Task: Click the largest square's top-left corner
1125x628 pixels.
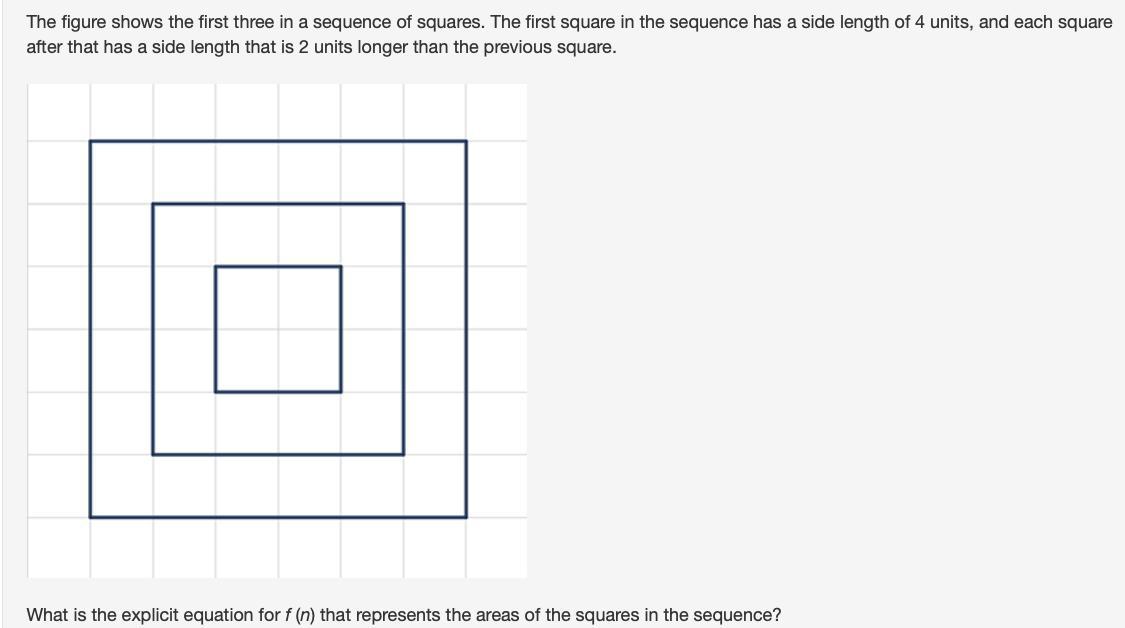Action: pos(90,141)
